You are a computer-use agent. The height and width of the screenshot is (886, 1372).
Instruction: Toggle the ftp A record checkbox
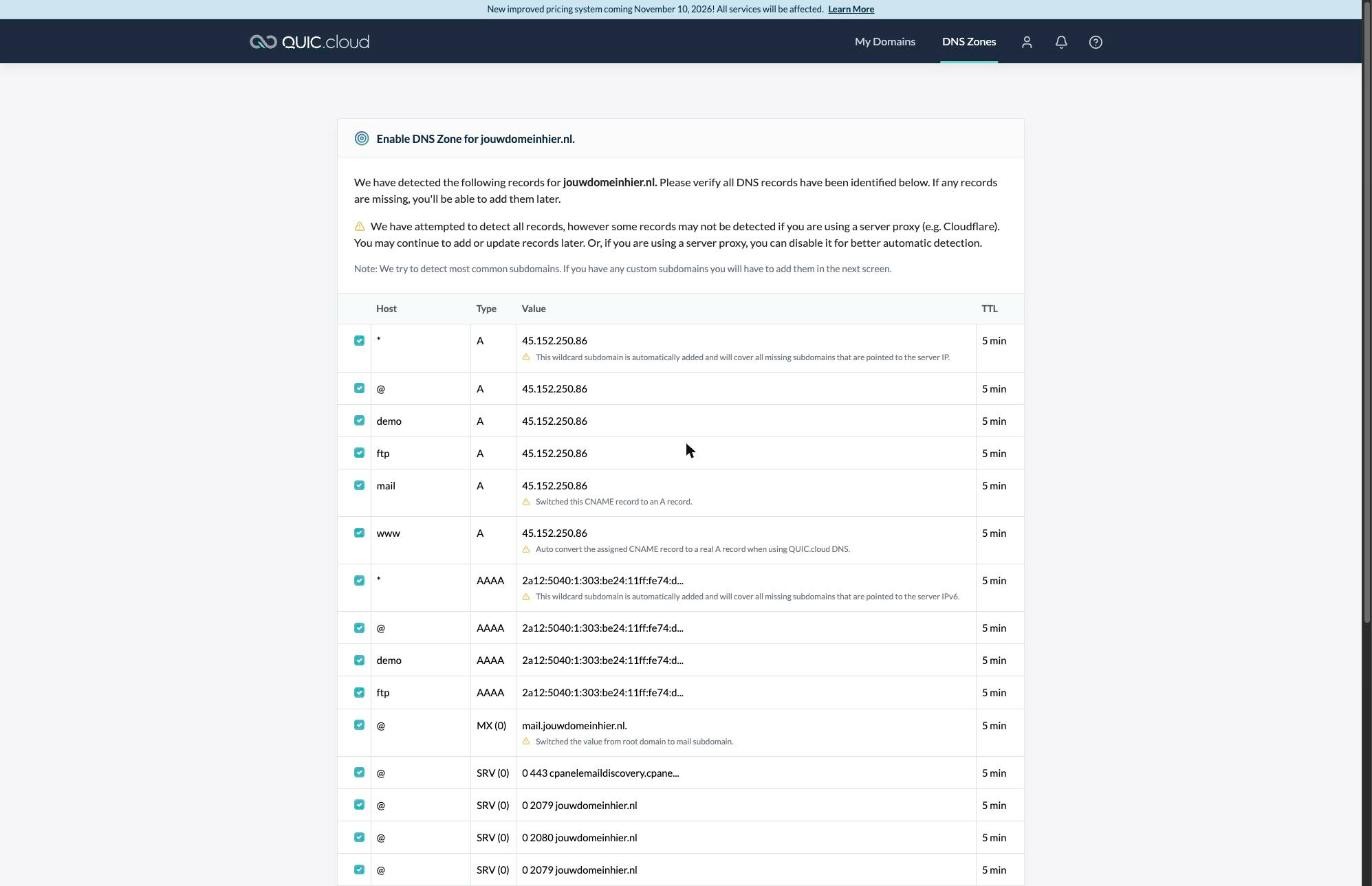[x=359, y=453]
